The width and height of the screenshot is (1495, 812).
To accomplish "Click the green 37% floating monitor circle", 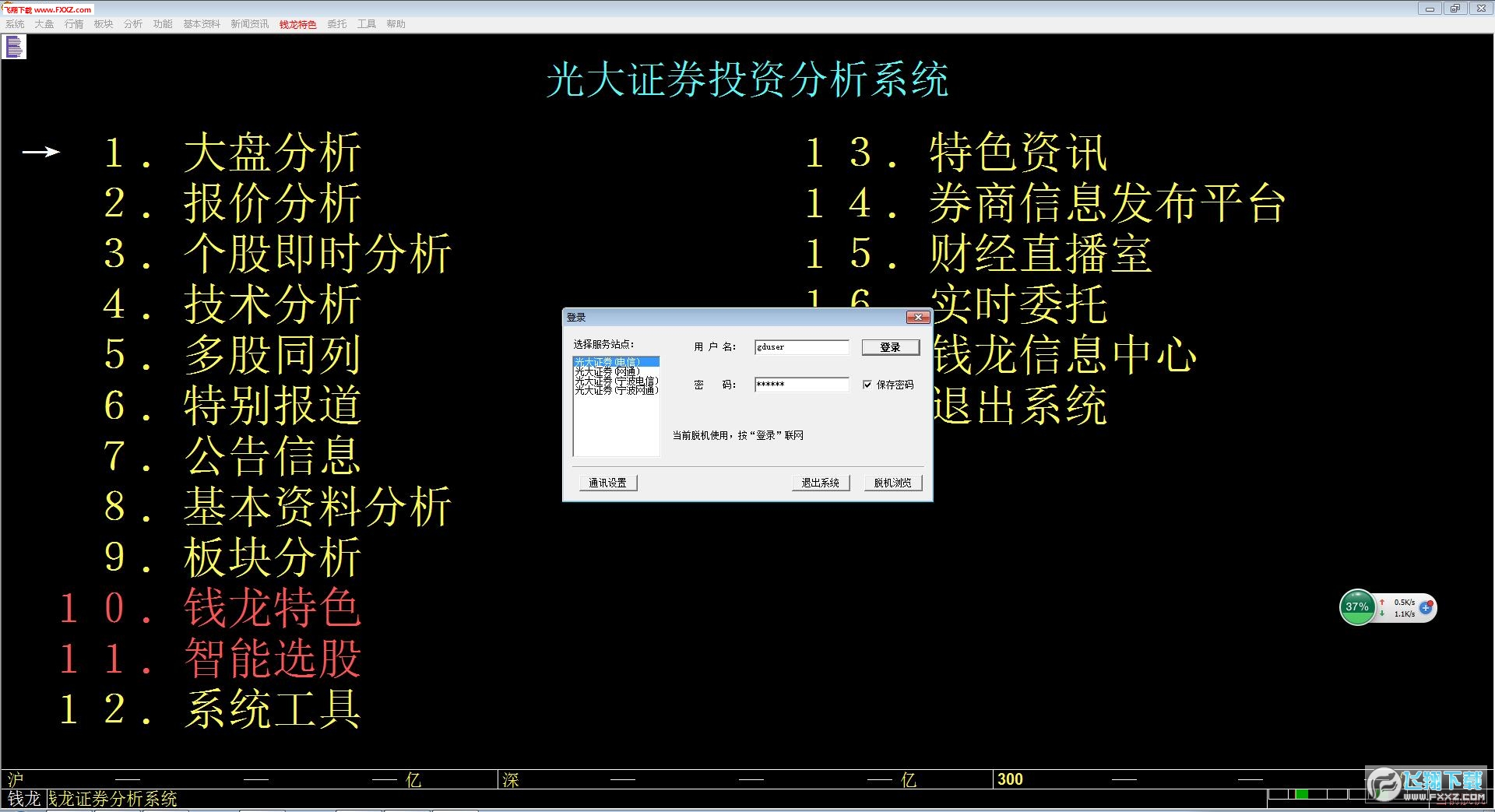I will click(1357, 607).
